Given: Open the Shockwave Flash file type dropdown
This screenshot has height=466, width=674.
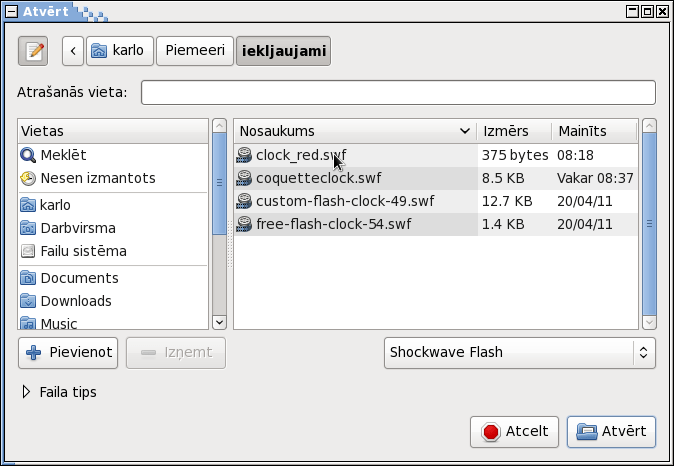Looking at the screenshot, I should 520,353.
